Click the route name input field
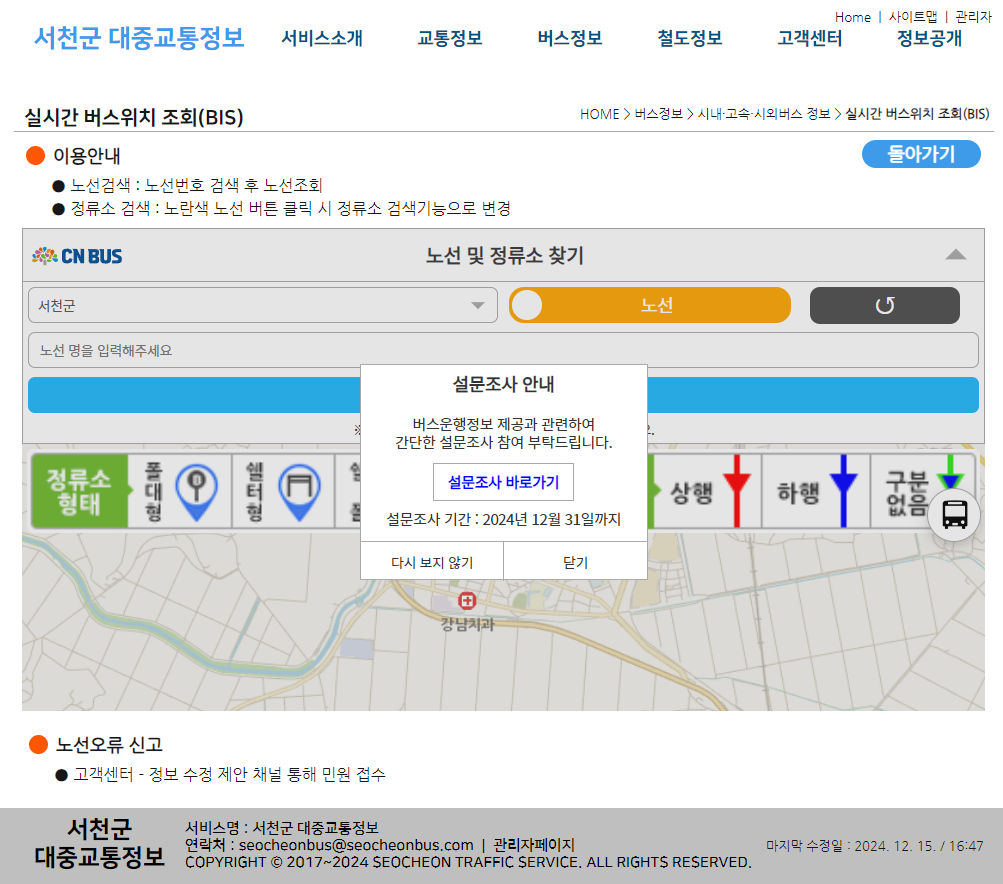Viewport: 1003px width, 884px height. (502, 350)
